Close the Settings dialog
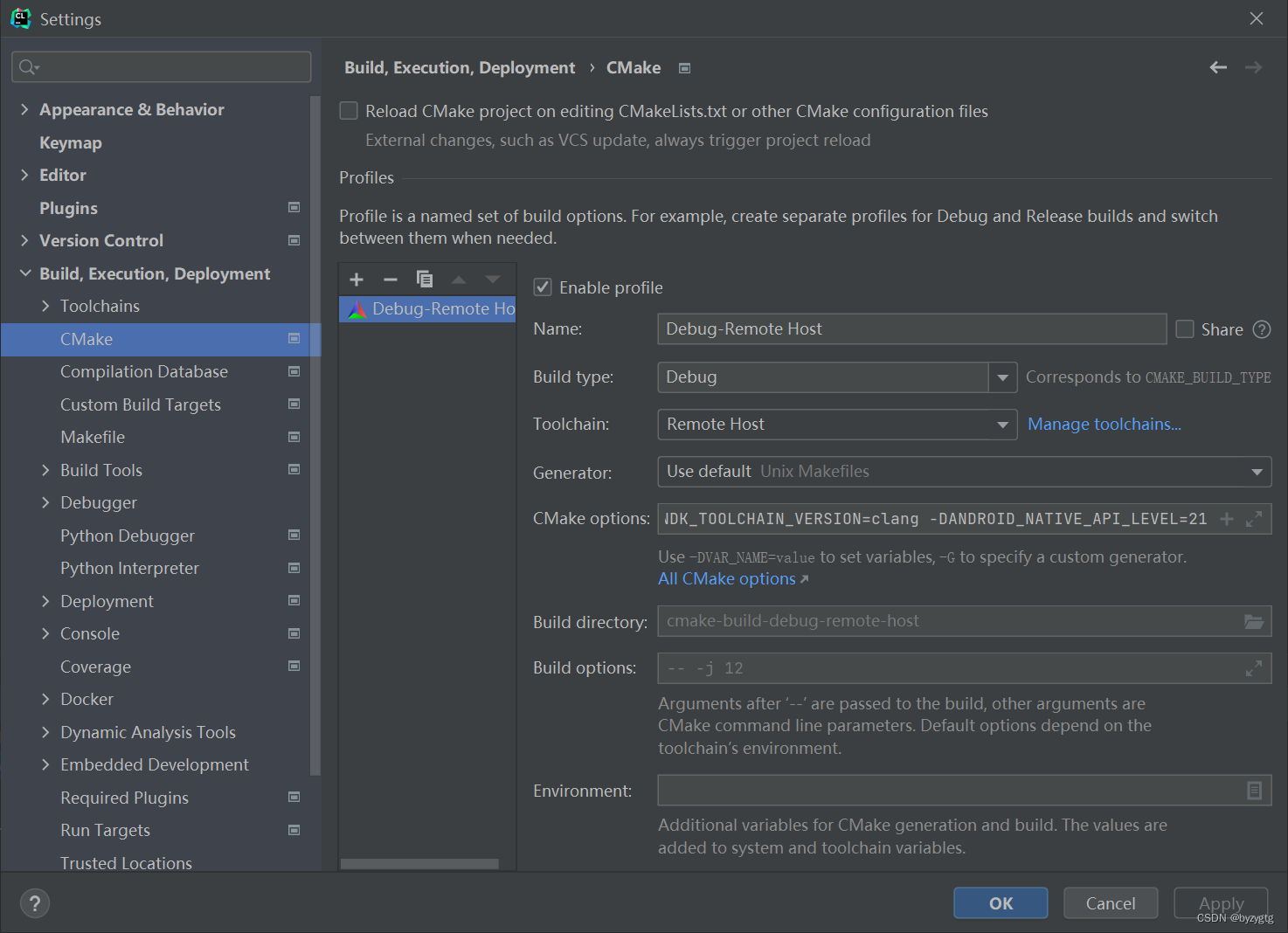Screen dimensions: 1288x933 1257,18
